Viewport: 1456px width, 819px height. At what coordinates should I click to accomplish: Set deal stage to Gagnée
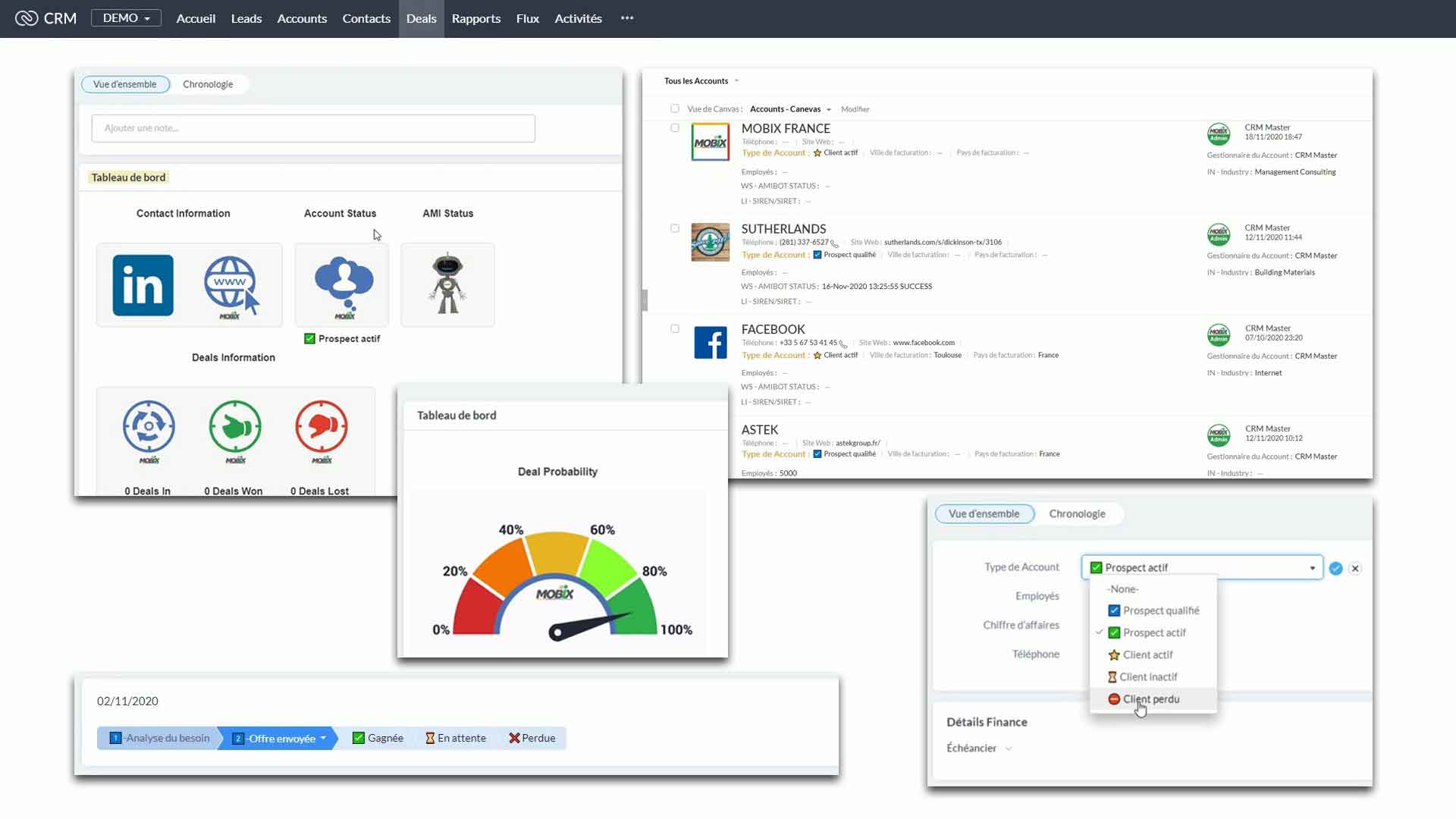pos(378,738)
